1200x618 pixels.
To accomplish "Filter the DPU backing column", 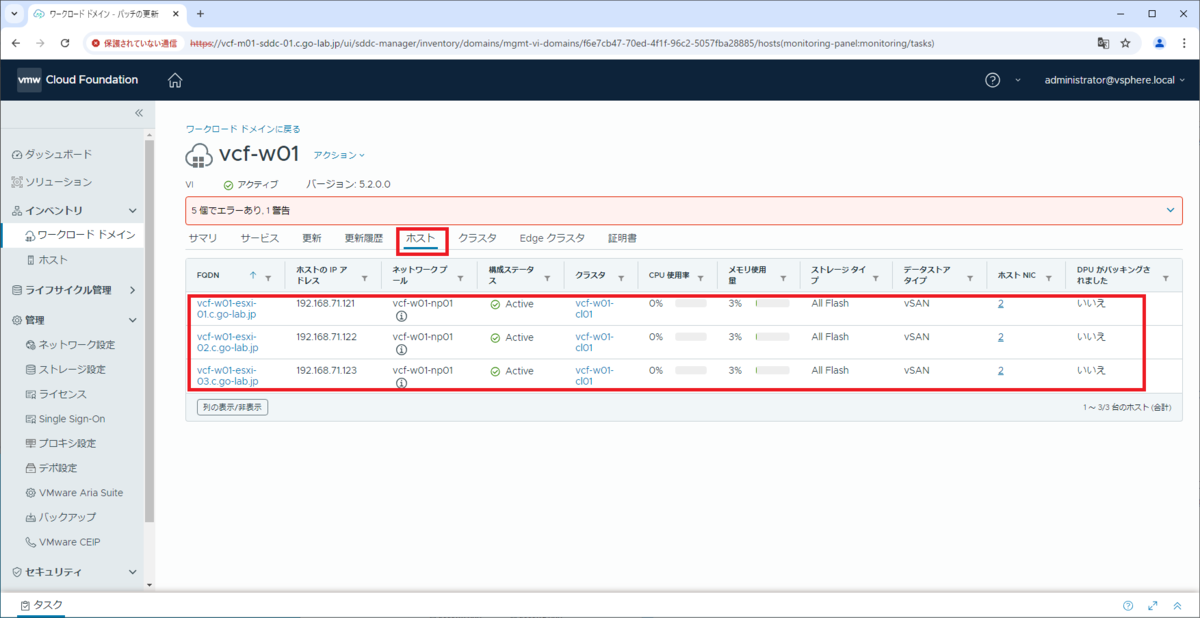I will tap(1166, 279).
